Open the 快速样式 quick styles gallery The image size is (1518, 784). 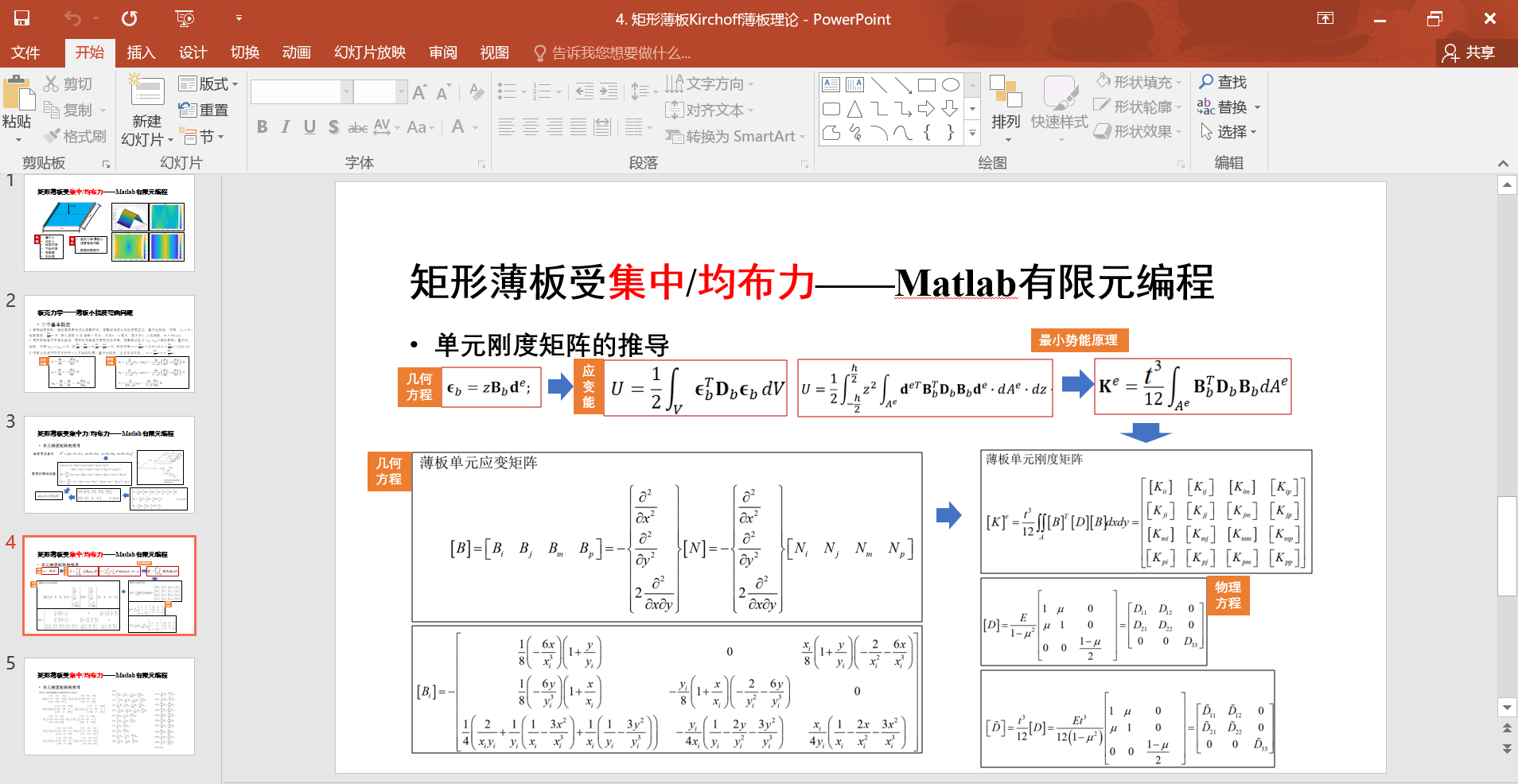1060,108
